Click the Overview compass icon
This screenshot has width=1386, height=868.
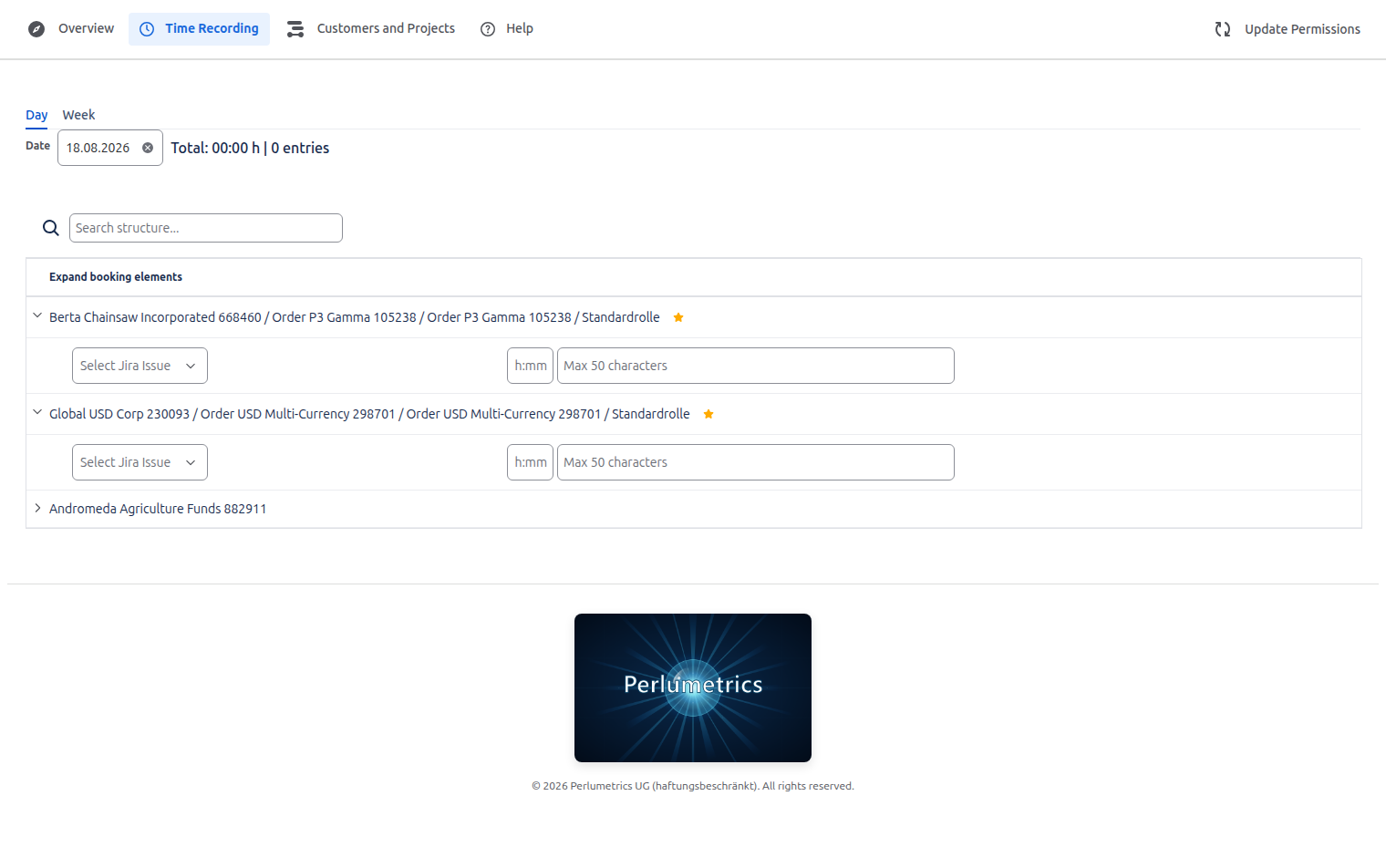[x=36, y=29]
